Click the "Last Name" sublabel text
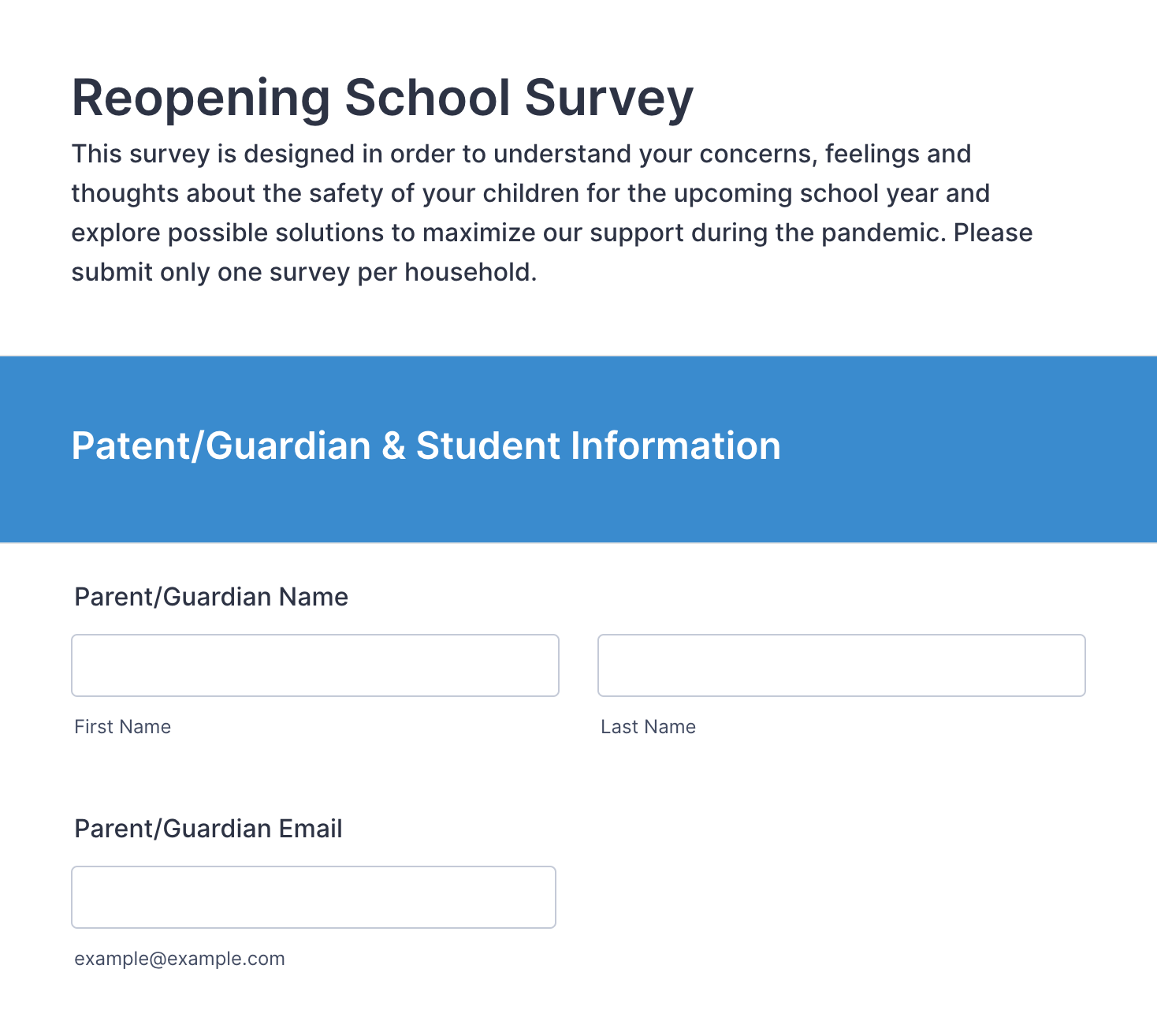This screenshot has height=1036, width=1157. [x=648, y=727]
